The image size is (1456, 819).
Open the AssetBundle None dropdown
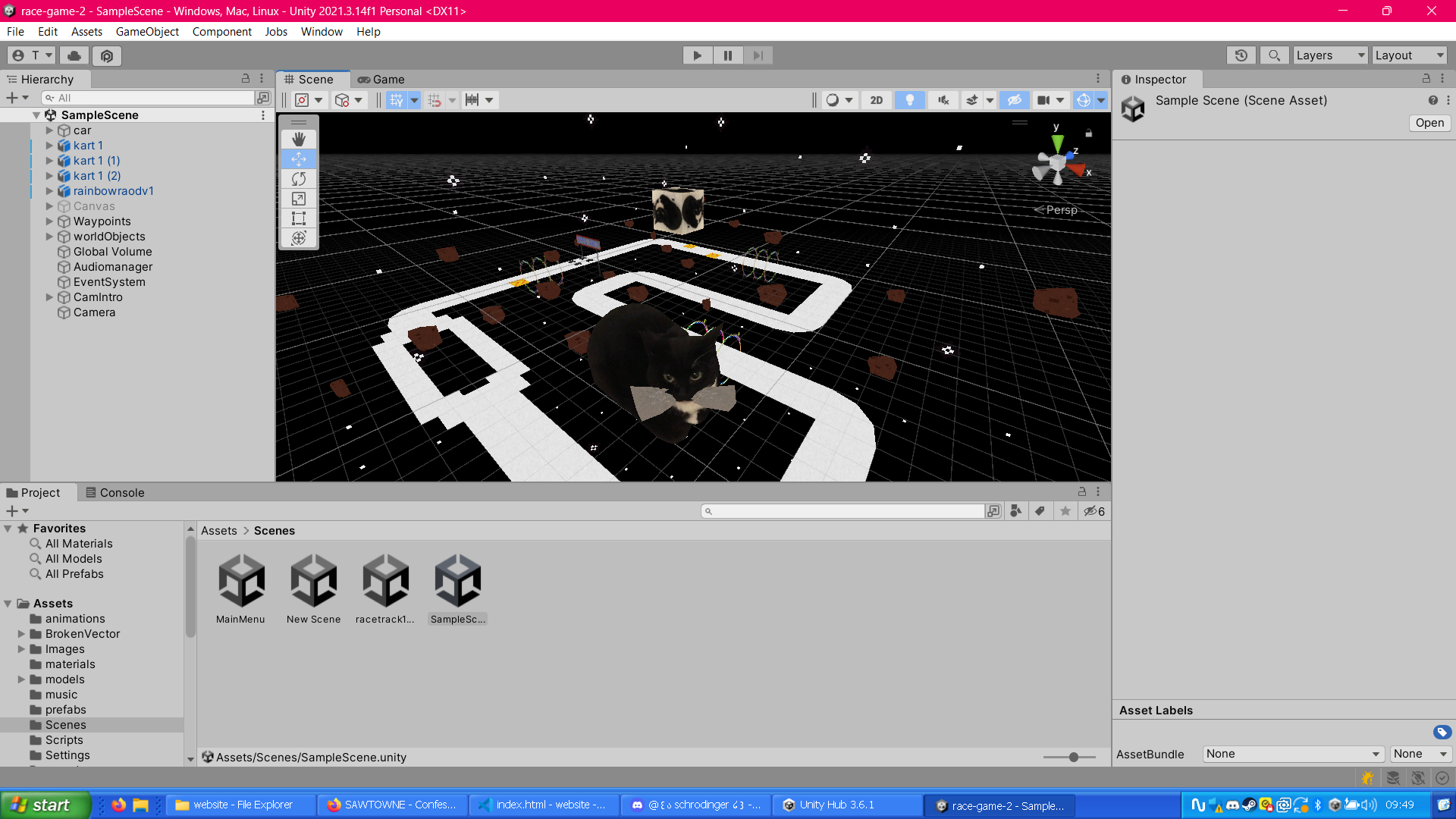pos(1292,754)
